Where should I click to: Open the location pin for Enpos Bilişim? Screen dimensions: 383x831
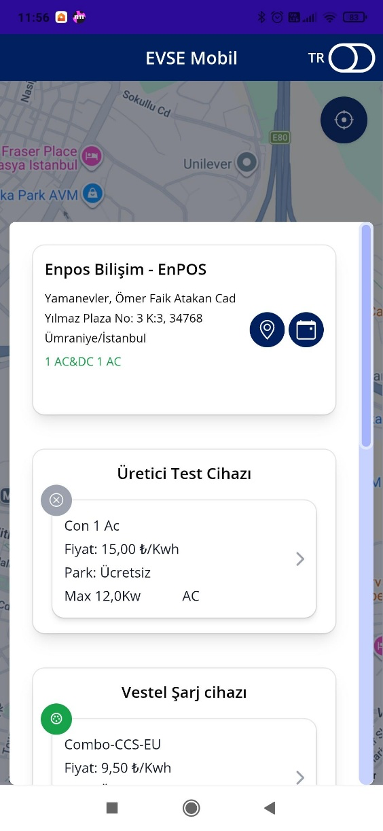267,330
